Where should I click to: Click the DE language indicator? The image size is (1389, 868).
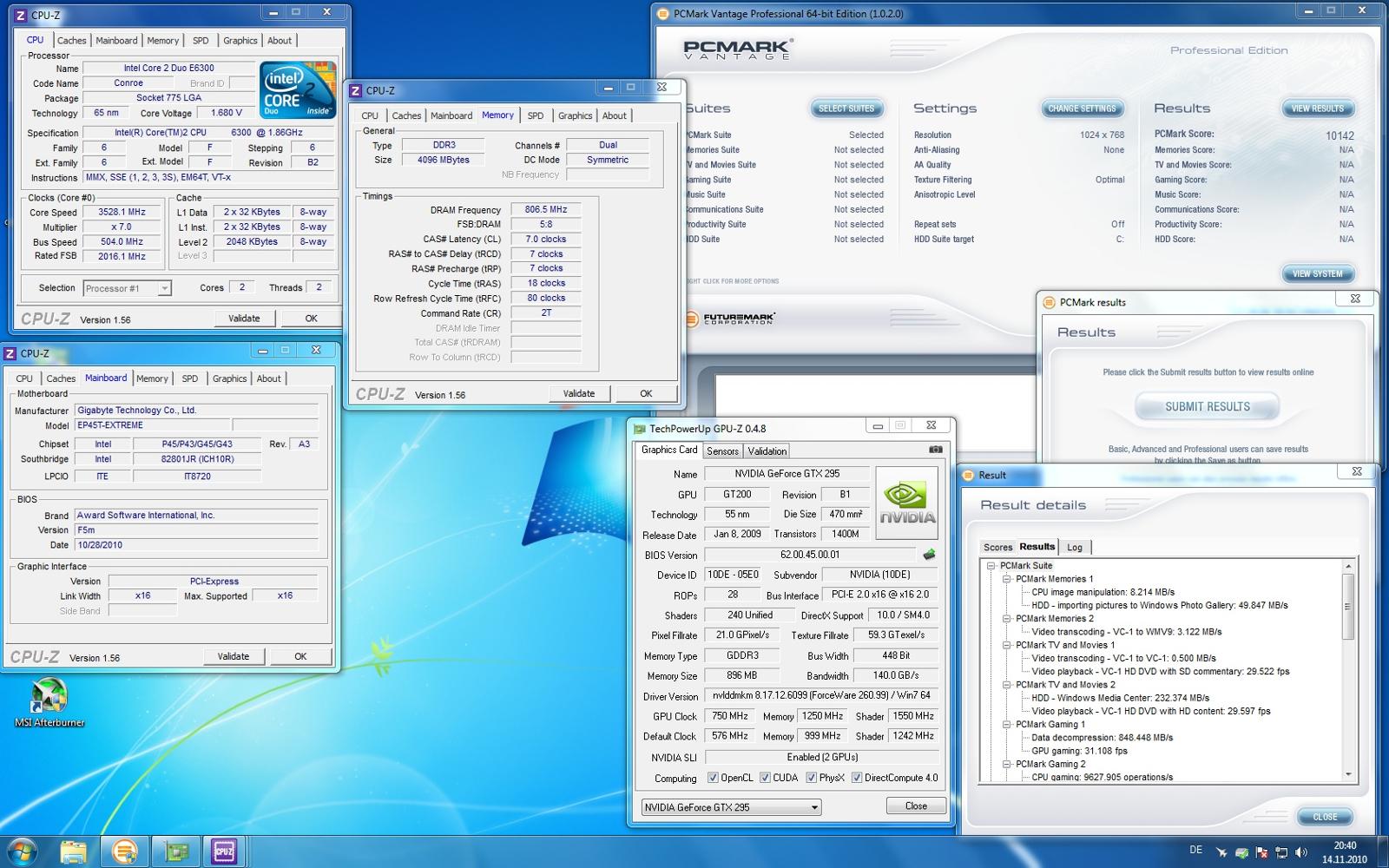click(1195, 850)
